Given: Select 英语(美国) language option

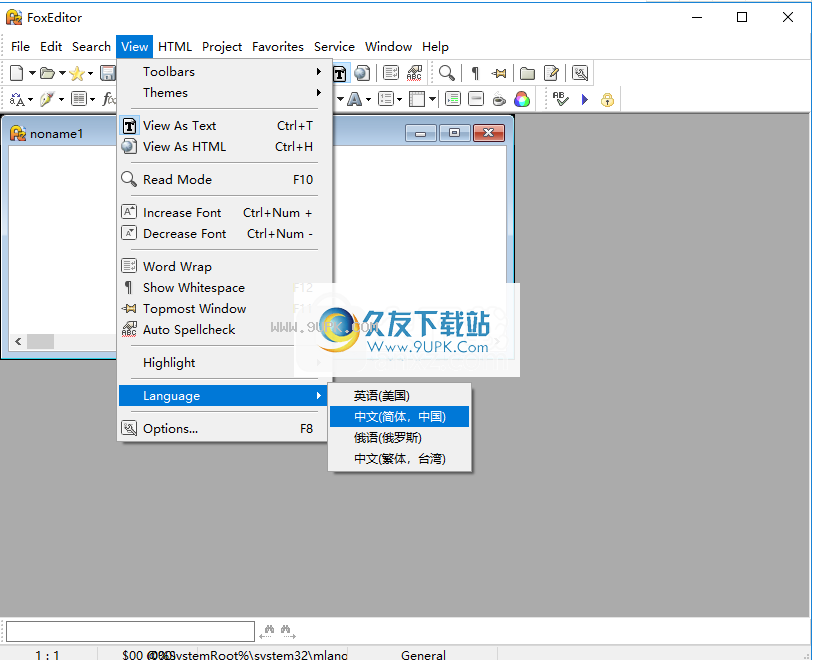Looking at the screenshot, I should pos(400,396).
